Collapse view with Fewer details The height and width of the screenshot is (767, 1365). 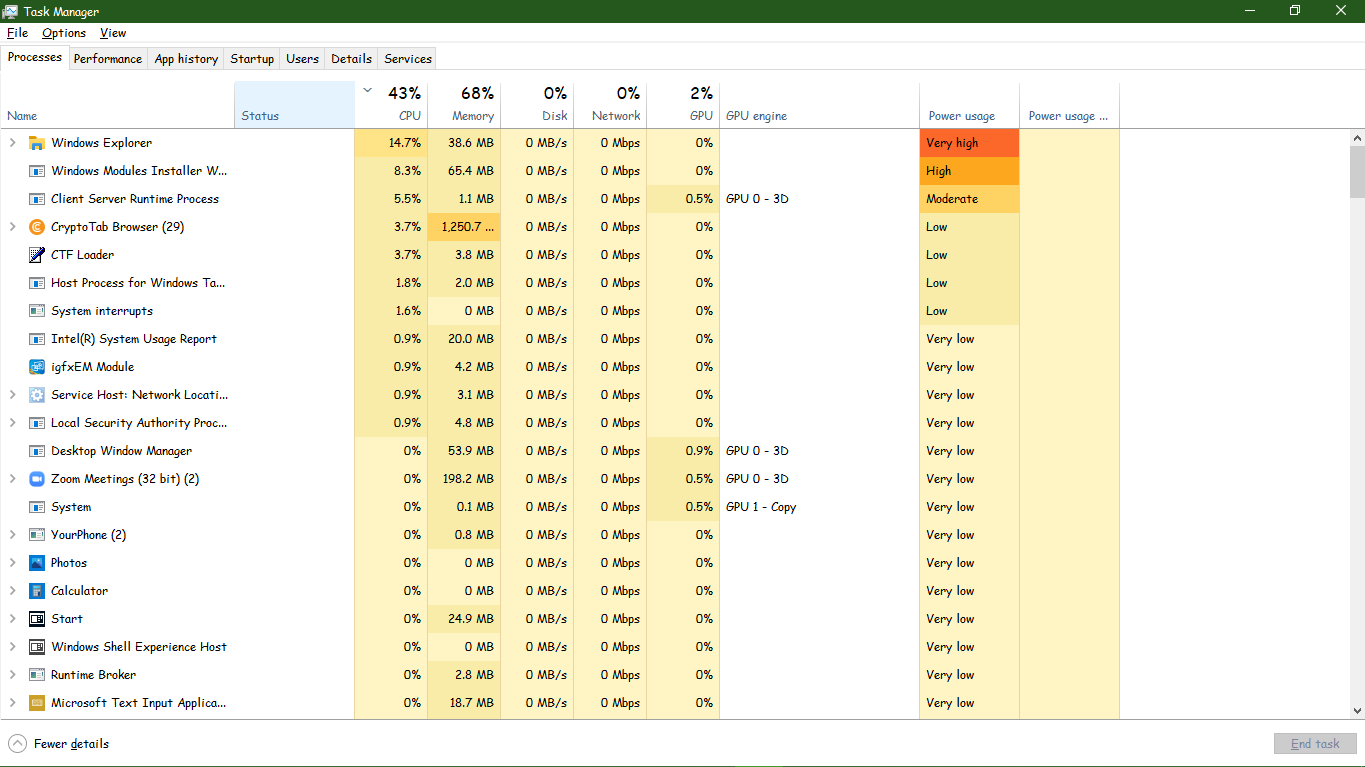tap(59, 744)
